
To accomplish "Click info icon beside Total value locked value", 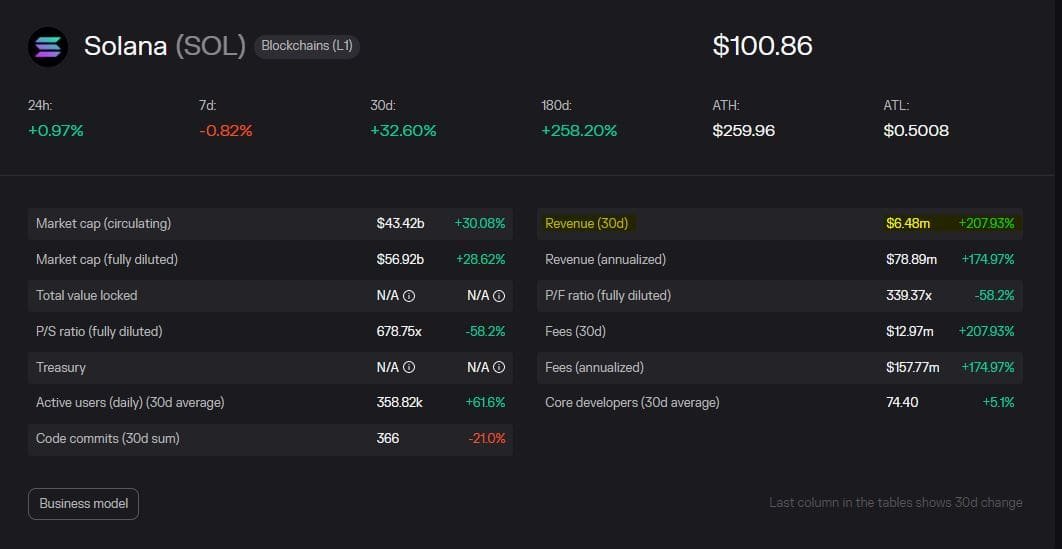I will (409, 296).
